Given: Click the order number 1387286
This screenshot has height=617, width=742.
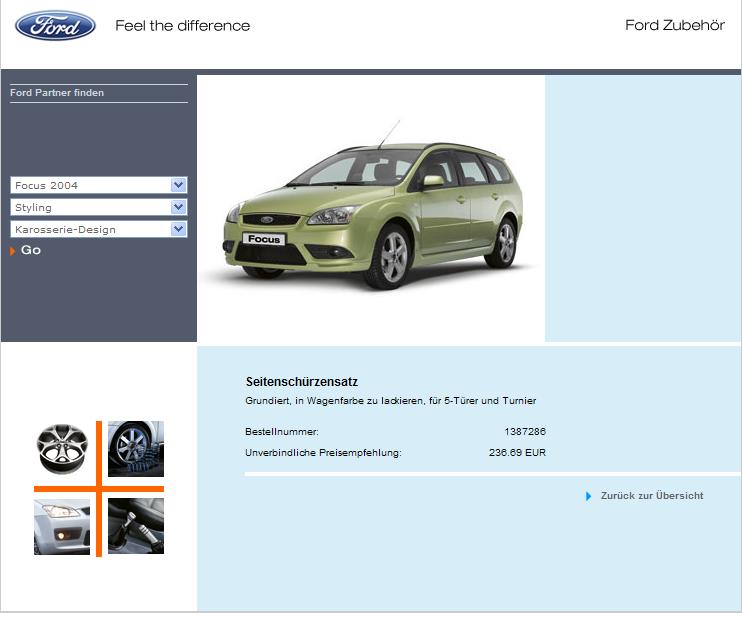Looking at the screenshot, I should [x=525, y=432].
